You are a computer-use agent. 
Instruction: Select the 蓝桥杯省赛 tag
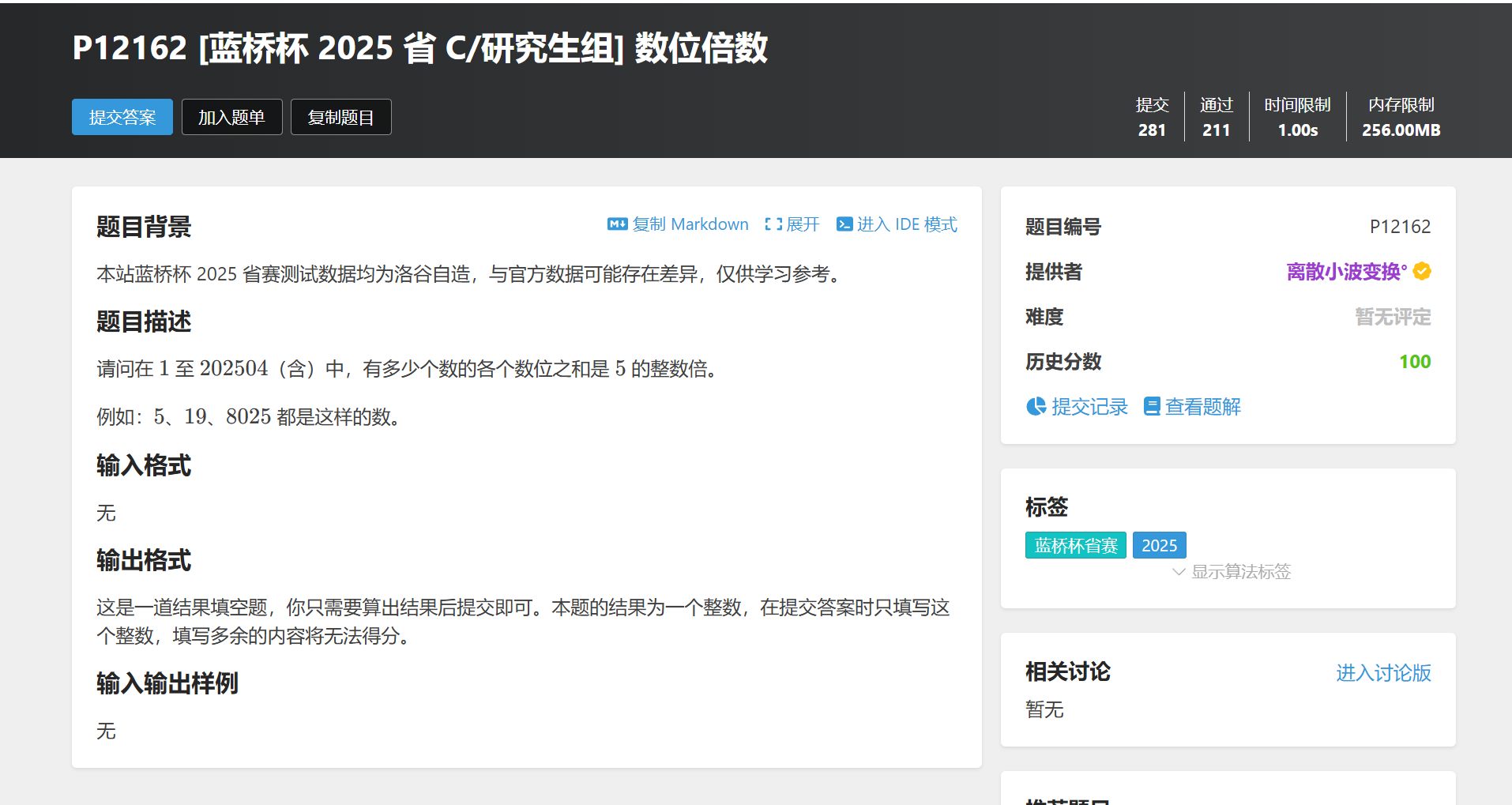click(x=1076, y=545)
